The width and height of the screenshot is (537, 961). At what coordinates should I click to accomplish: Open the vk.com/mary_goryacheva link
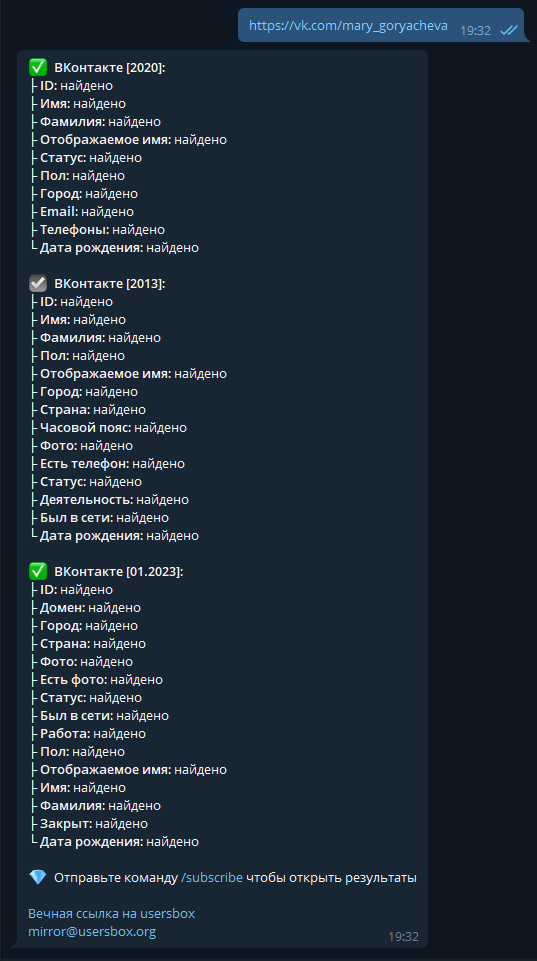(x=348, y=26)
